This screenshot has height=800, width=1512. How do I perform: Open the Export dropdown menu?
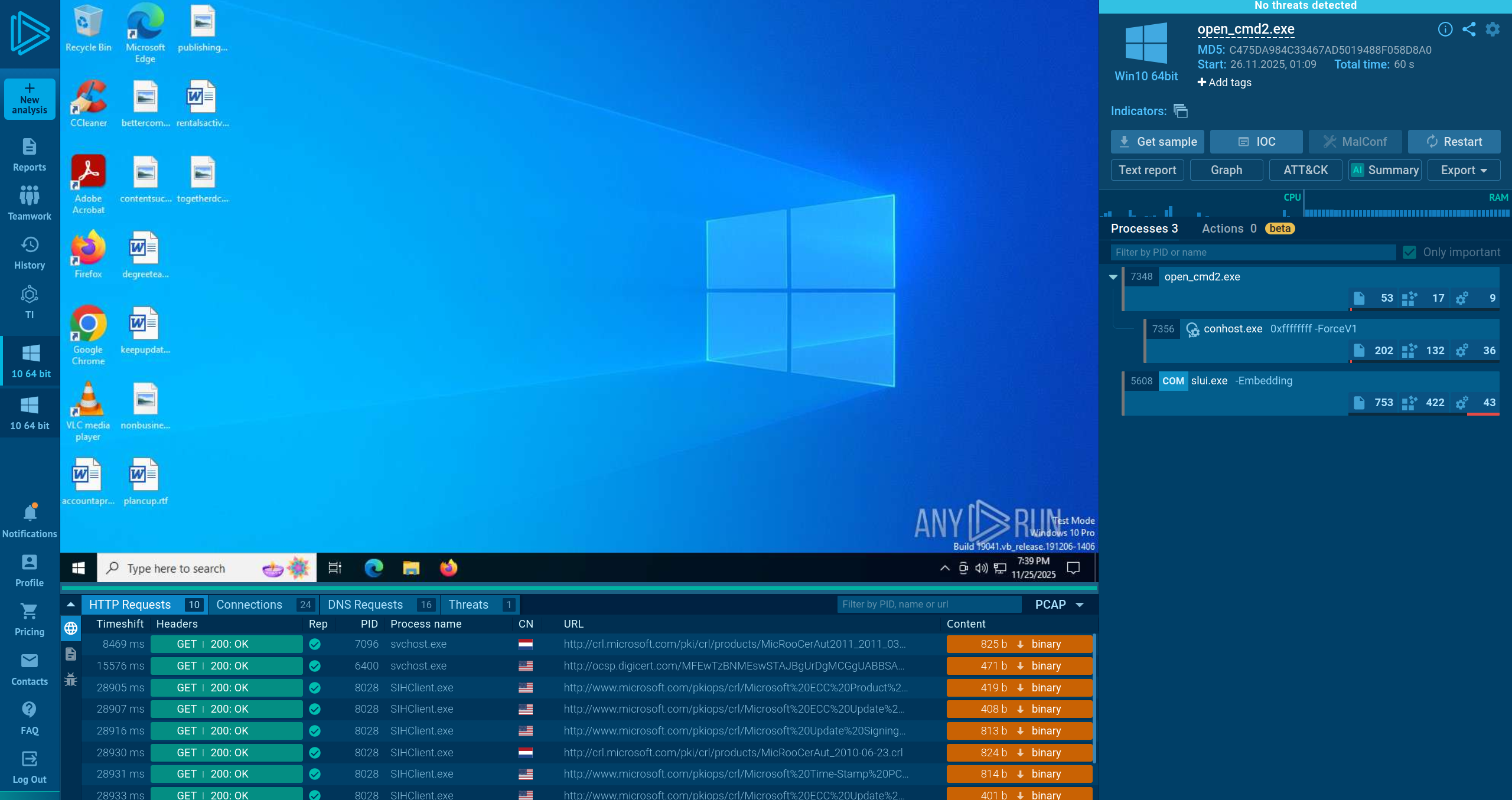[1464, 170]
